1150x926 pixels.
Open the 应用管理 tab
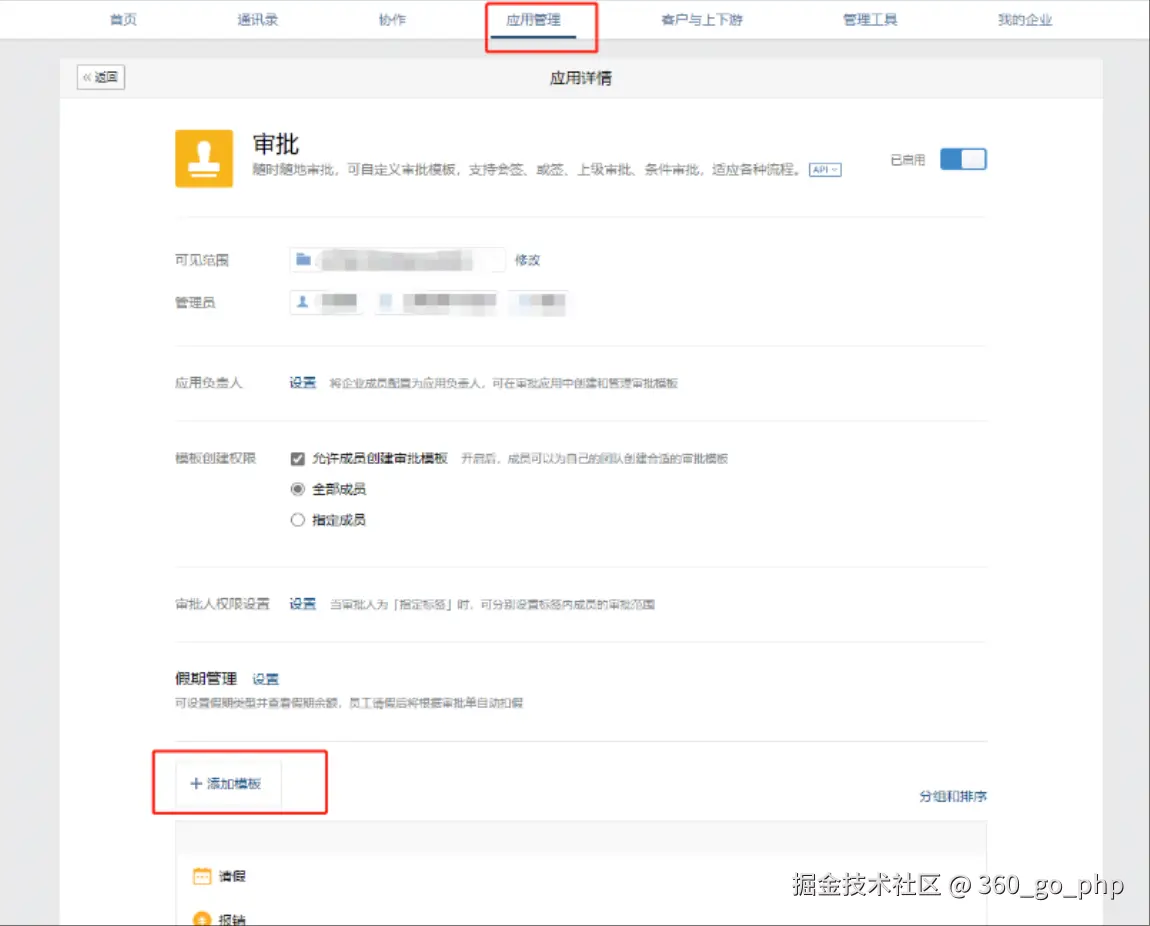(x=533, y=20)
